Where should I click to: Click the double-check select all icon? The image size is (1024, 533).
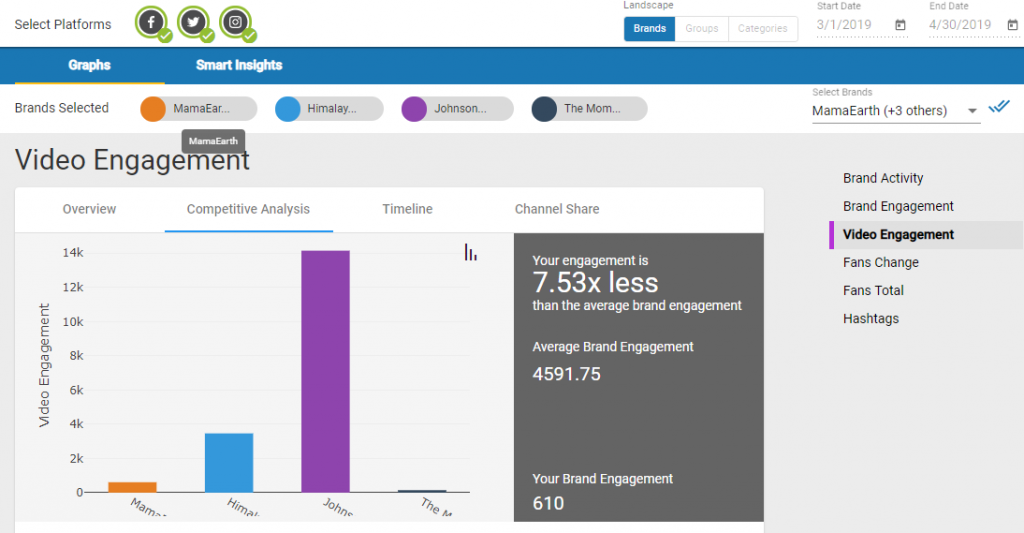[x=999, y=106]
